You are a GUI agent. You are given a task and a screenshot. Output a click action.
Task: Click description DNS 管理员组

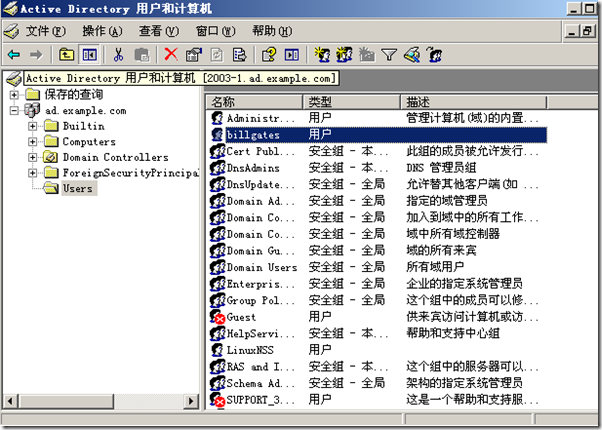click(x=441, y=168)
